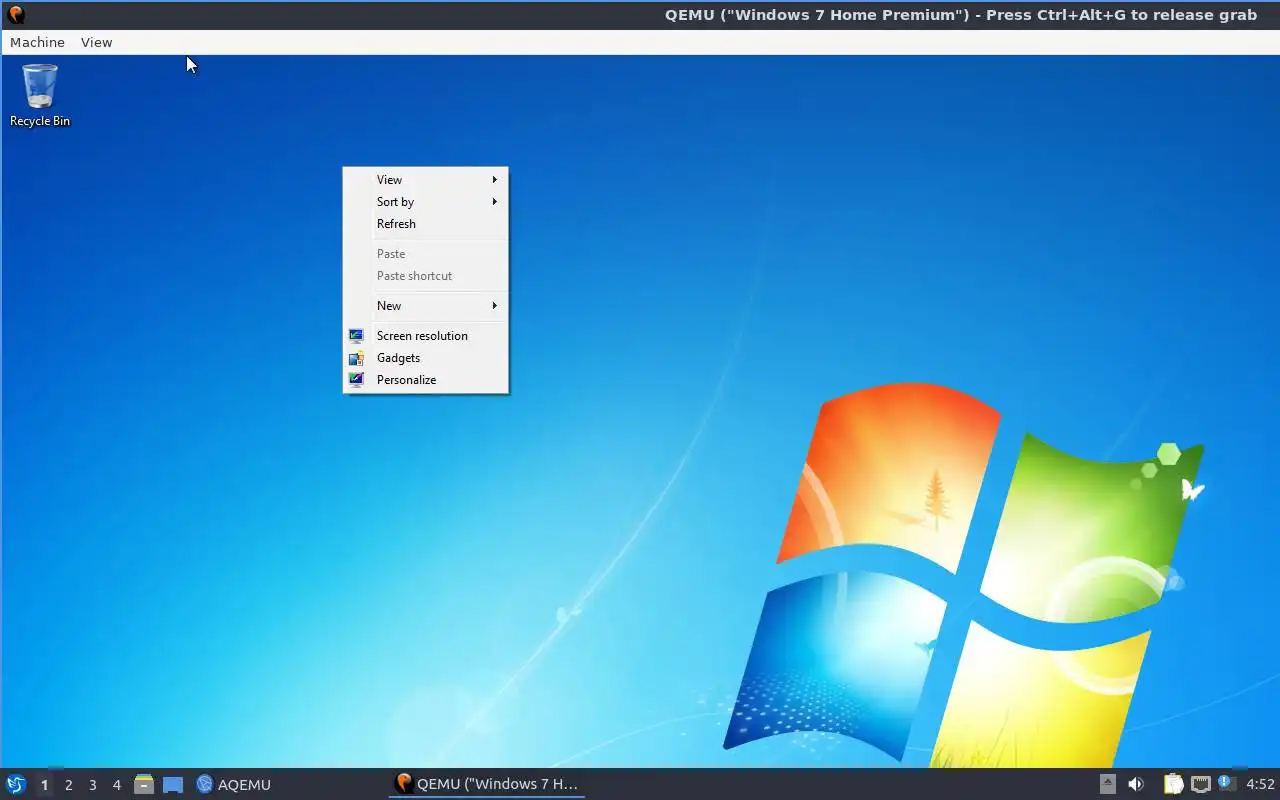Open the file manager taskbar icon

144,784
